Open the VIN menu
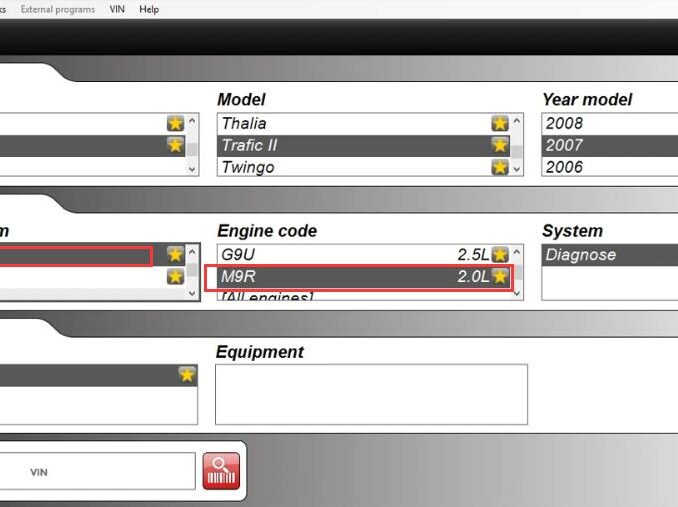This screenshot has height=507, width=678. coord(117,9)
